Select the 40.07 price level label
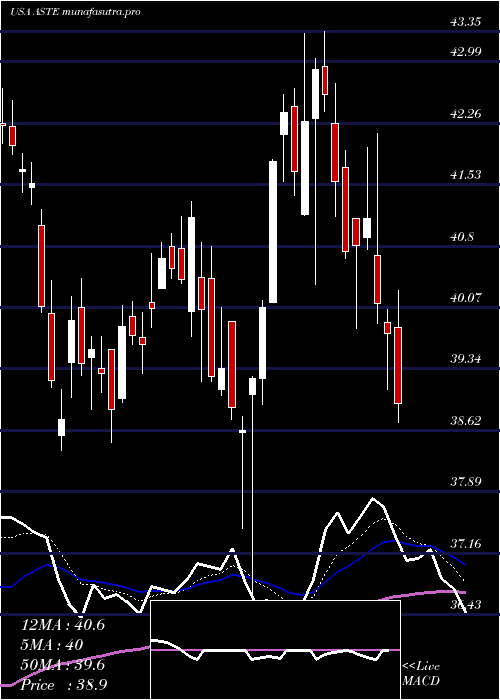 tap(466, 297)
